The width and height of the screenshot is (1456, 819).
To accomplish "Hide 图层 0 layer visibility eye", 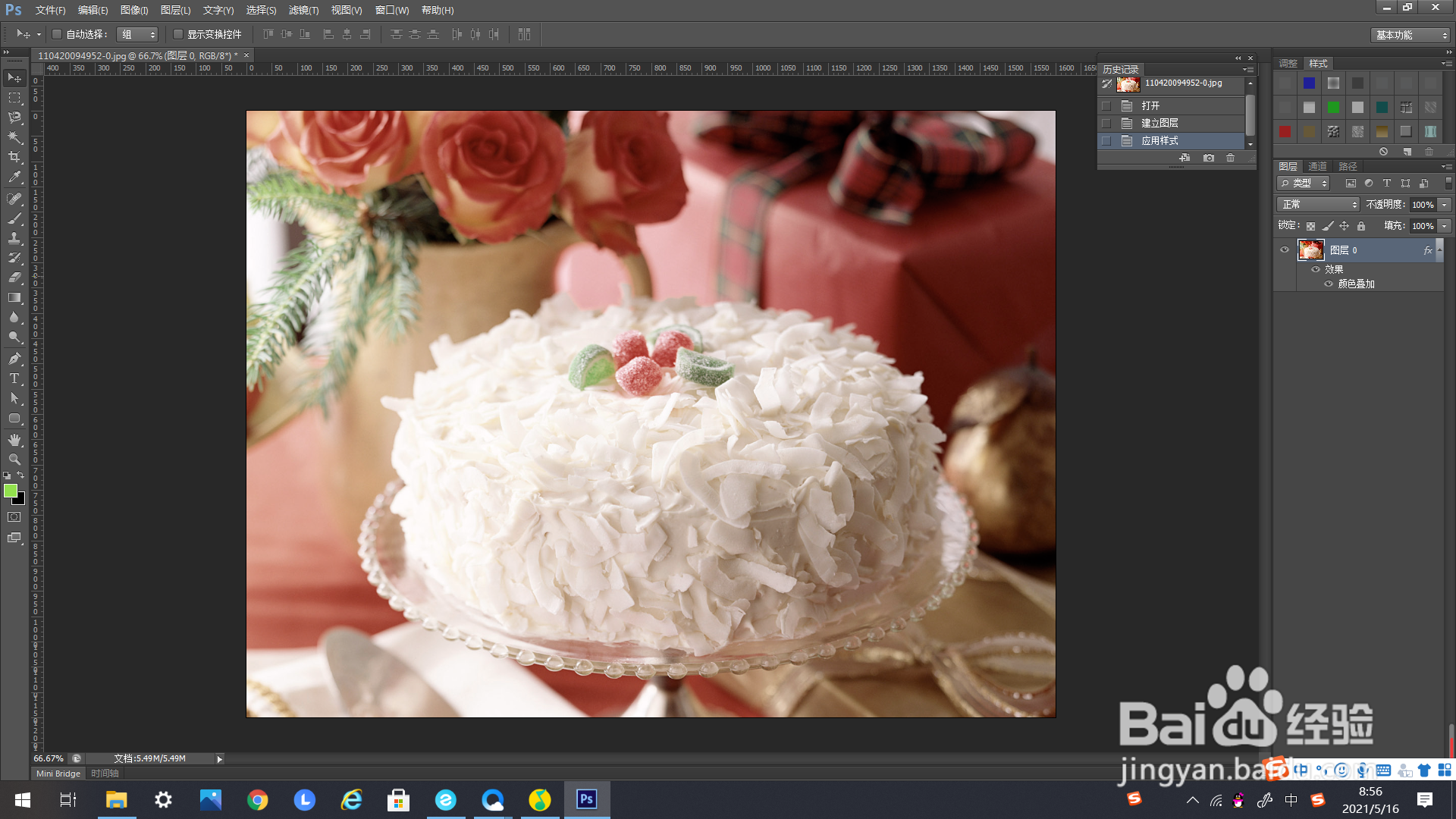I will 1285,249.
